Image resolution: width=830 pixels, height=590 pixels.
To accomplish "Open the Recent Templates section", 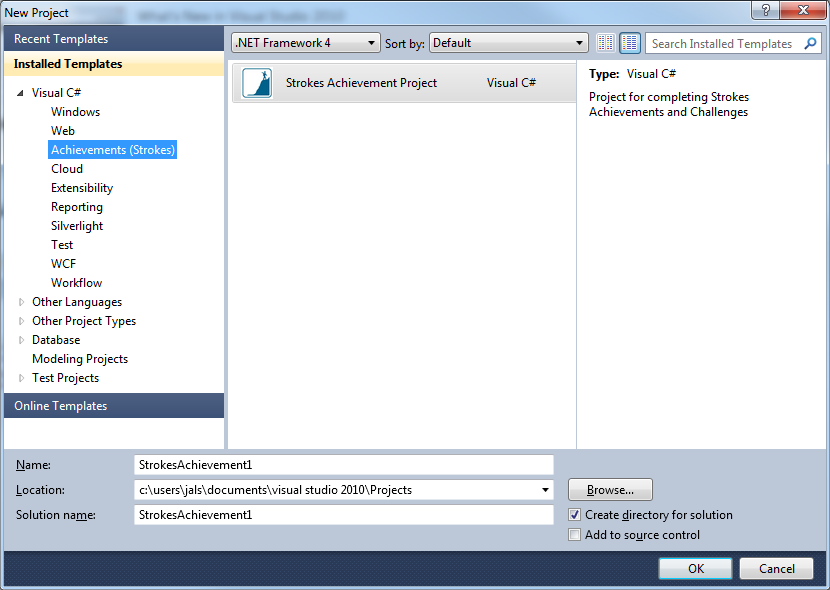I will (114, 39).
